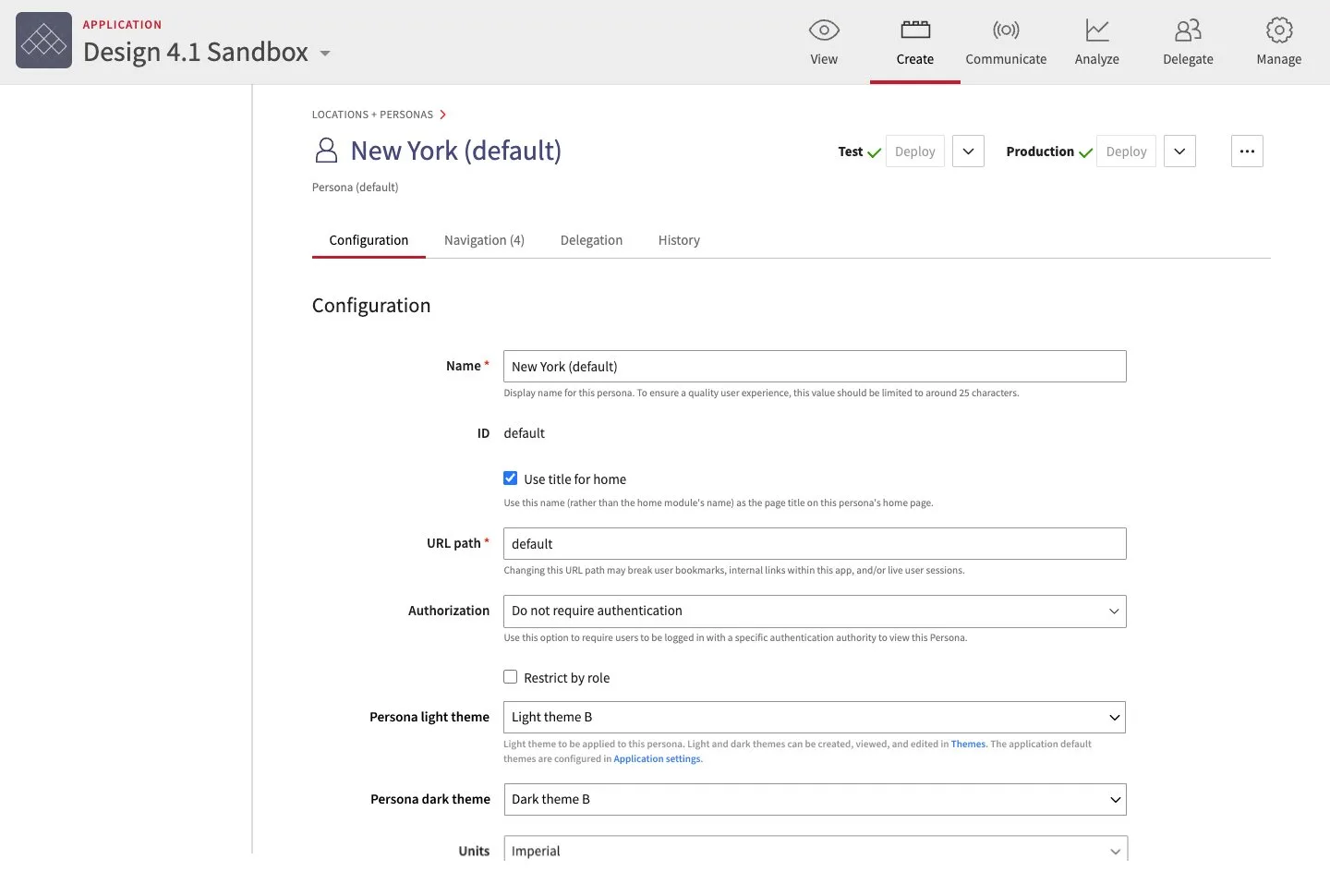Open the Authorization dropdown
Image resolution: width=1330 pixels, height=896 pixels.
(815, 611)
